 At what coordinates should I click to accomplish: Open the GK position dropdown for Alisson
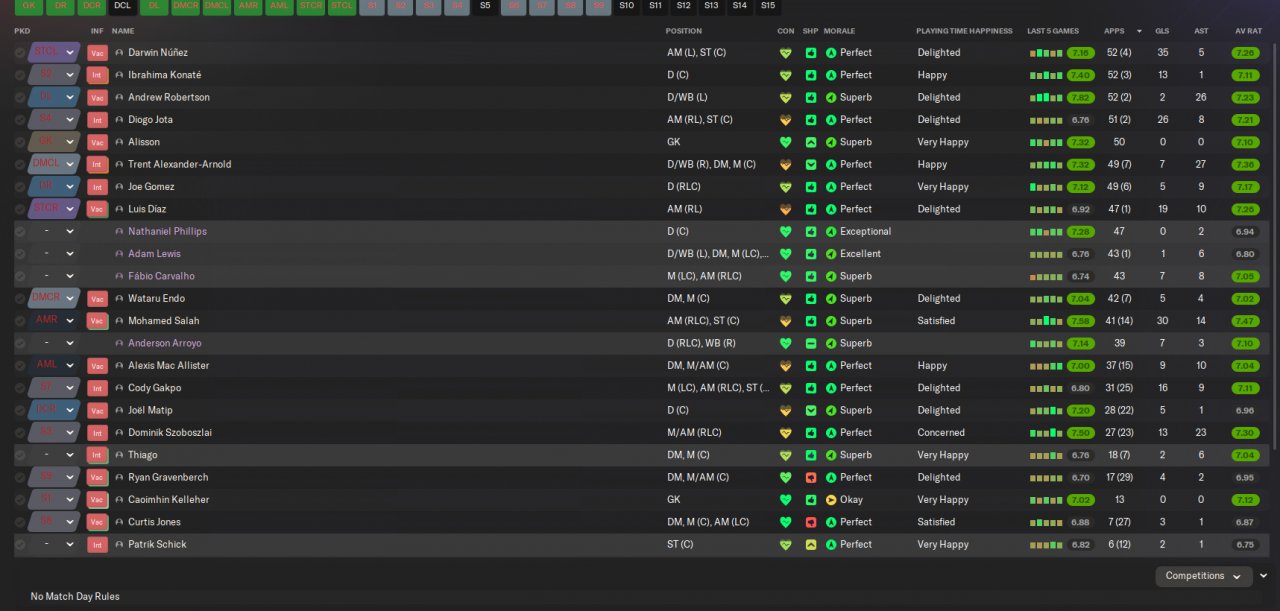pyautogui.click(x=54, y=142)
